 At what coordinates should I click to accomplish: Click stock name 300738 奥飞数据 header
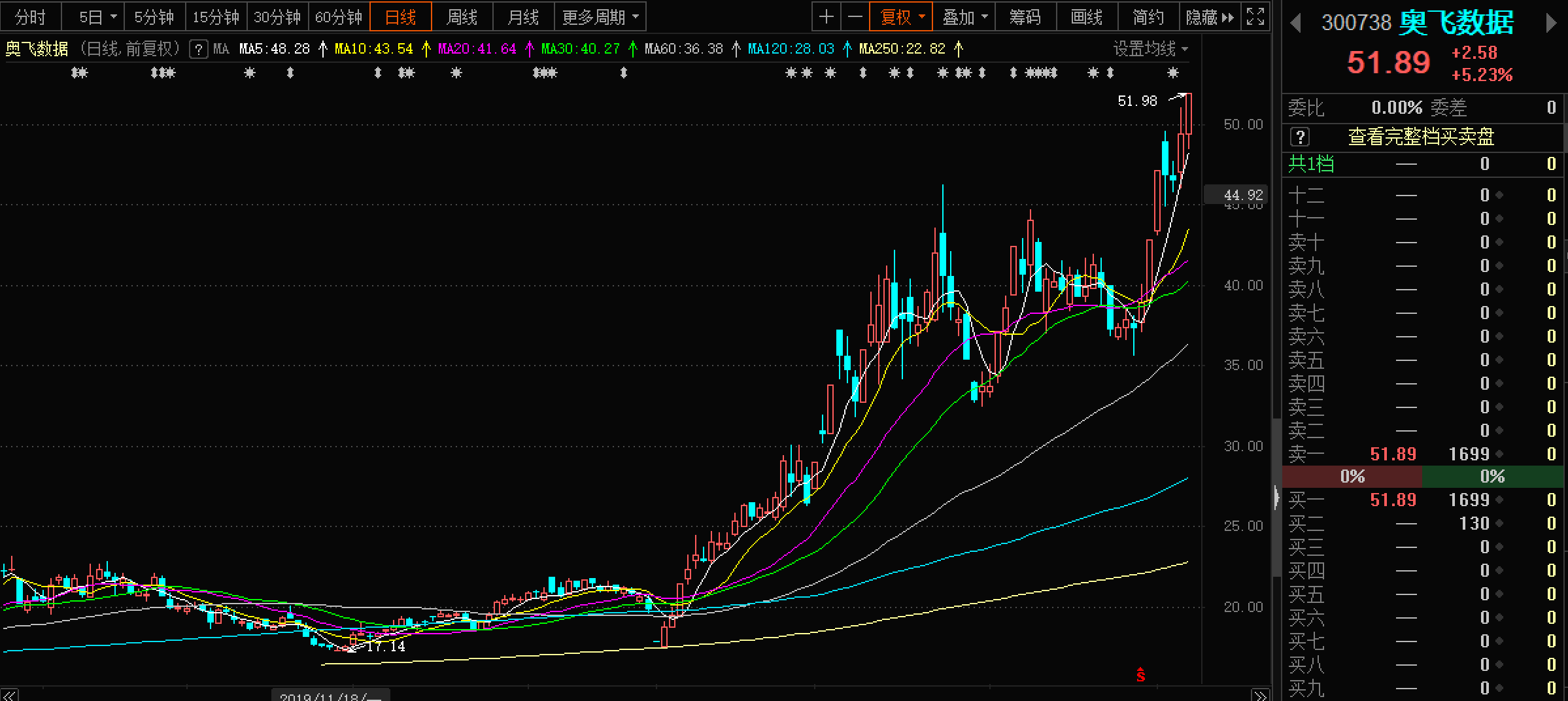click(x=1418, y=23)
